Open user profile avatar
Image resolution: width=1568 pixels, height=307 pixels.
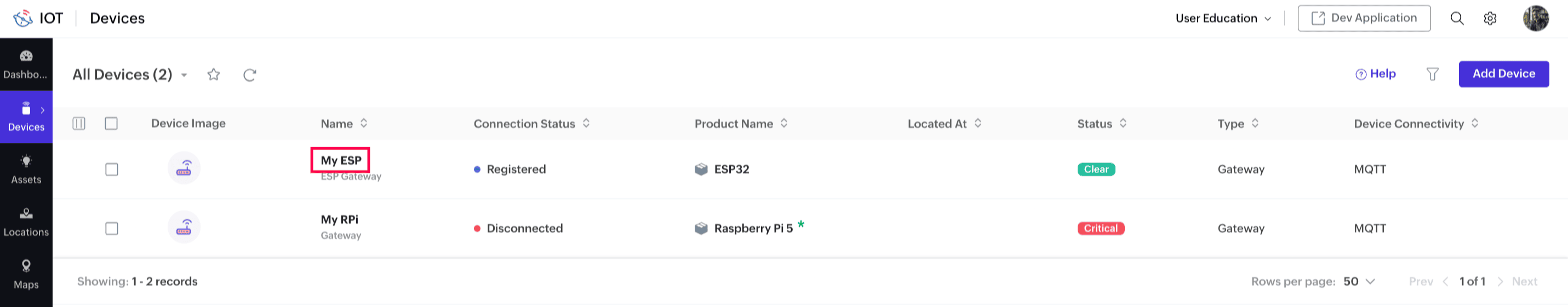(1536, 18)
